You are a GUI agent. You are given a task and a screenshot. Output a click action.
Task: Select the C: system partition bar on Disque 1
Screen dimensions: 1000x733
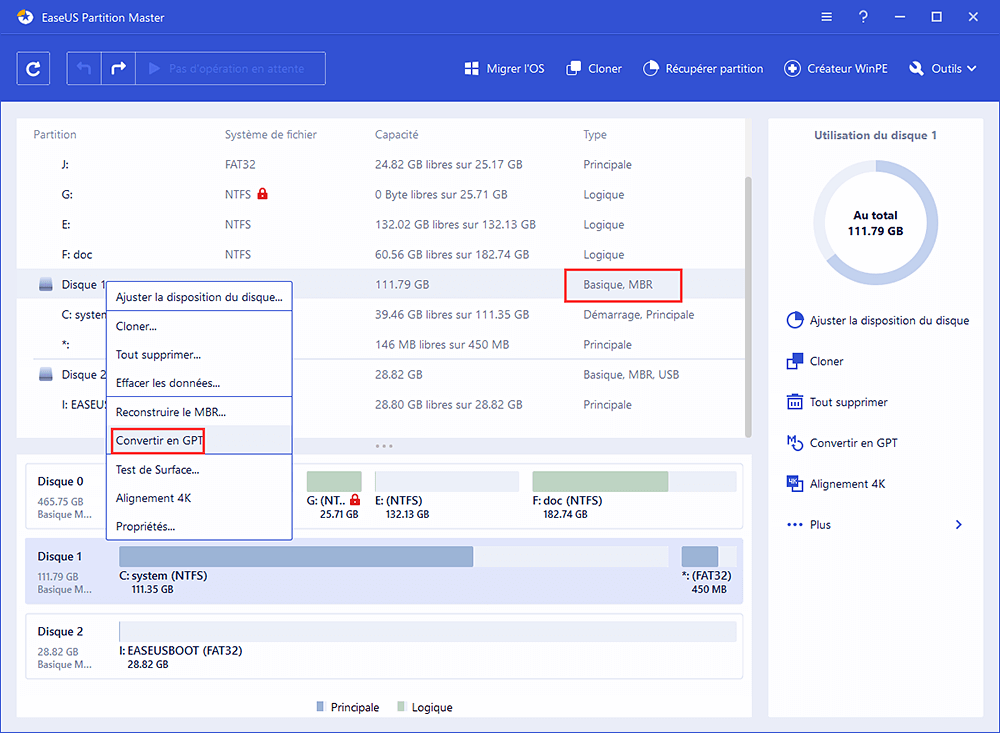pyautogui.click(x=295, y=556)
